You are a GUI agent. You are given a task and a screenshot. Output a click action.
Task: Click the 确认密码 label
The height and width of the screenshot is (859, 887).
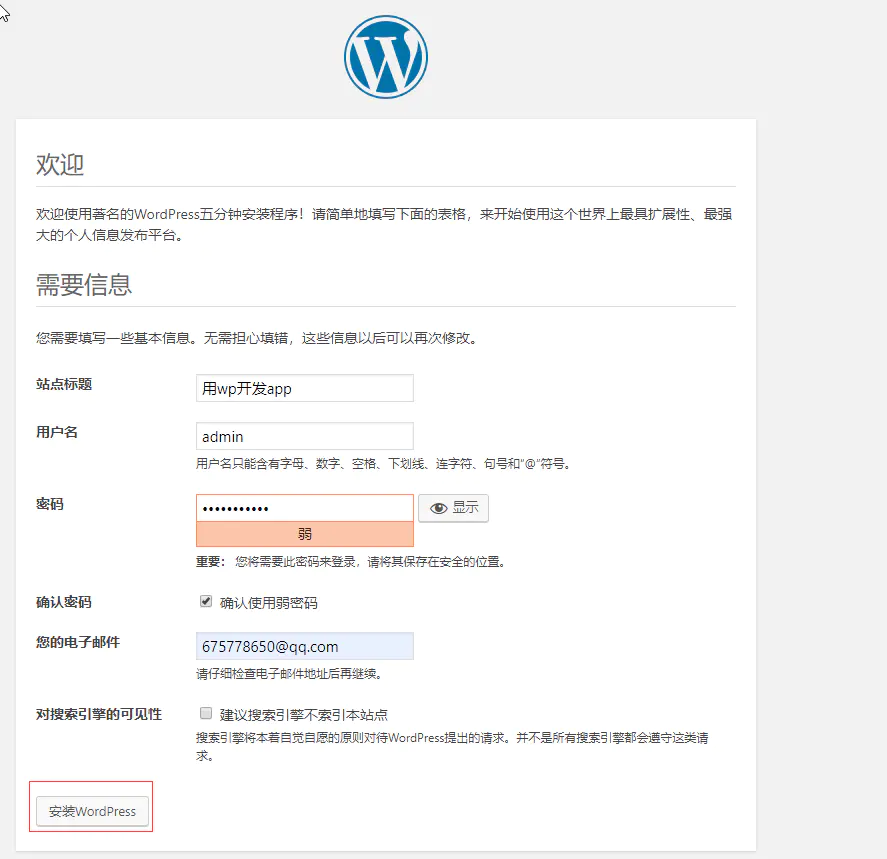tap(64, 602)
